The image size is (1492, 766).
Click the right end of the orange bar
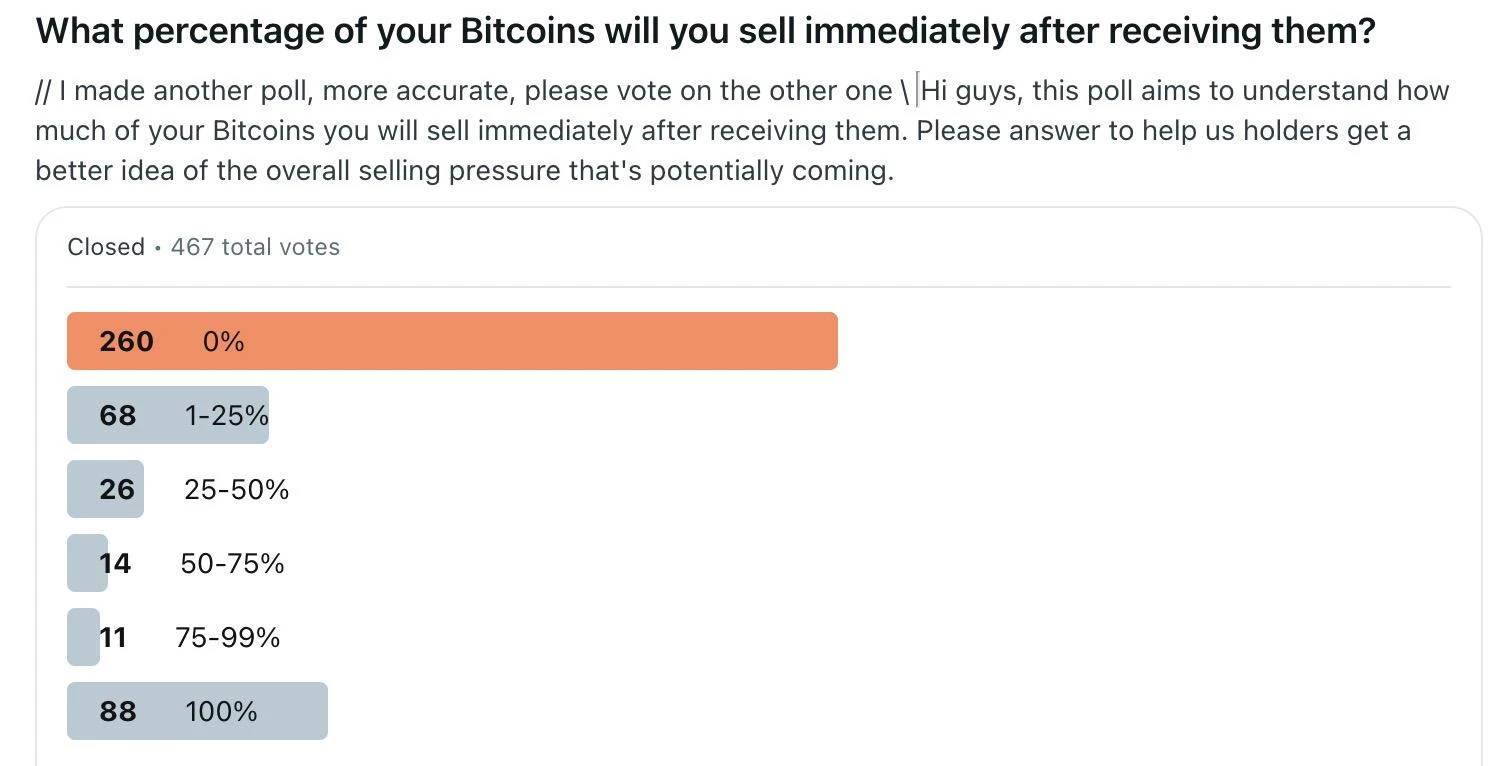[828, 342]
